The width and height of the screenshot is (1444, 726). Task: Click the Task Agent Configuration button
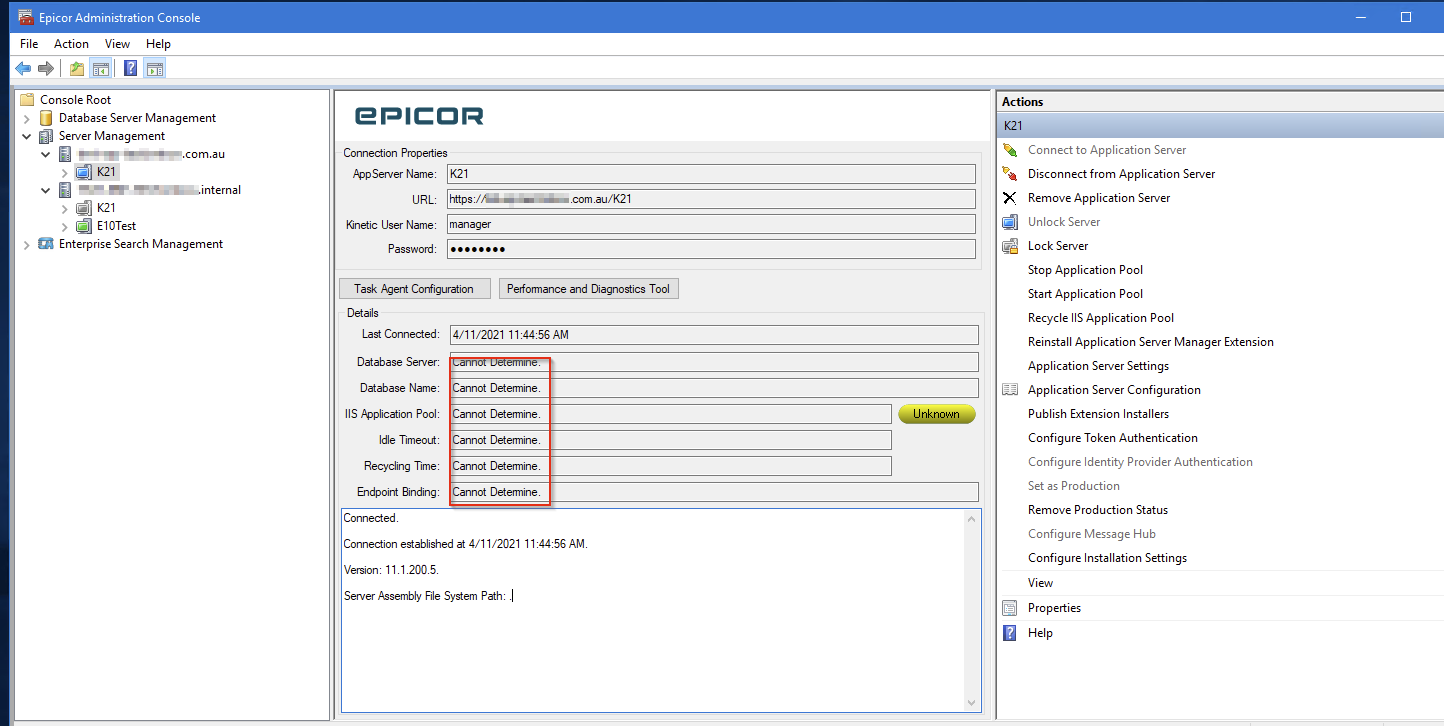tap(414, 289)
